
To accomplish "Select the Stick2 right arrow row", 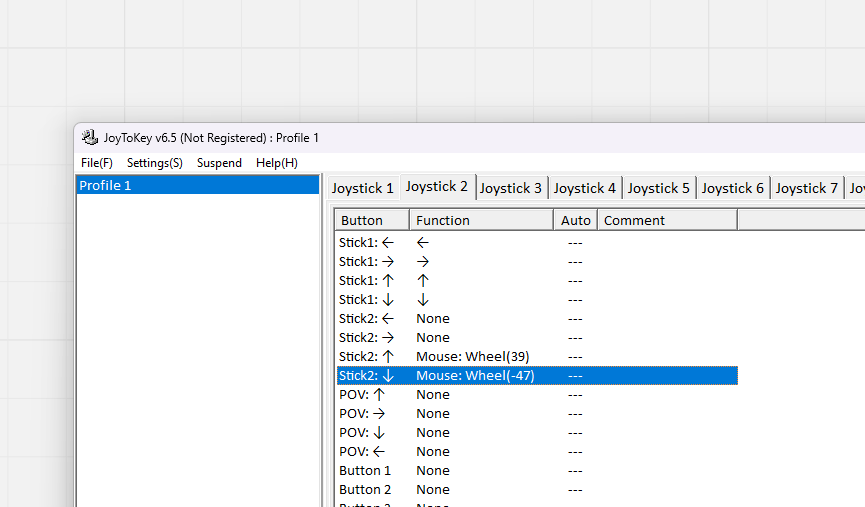I will (537, 338).
